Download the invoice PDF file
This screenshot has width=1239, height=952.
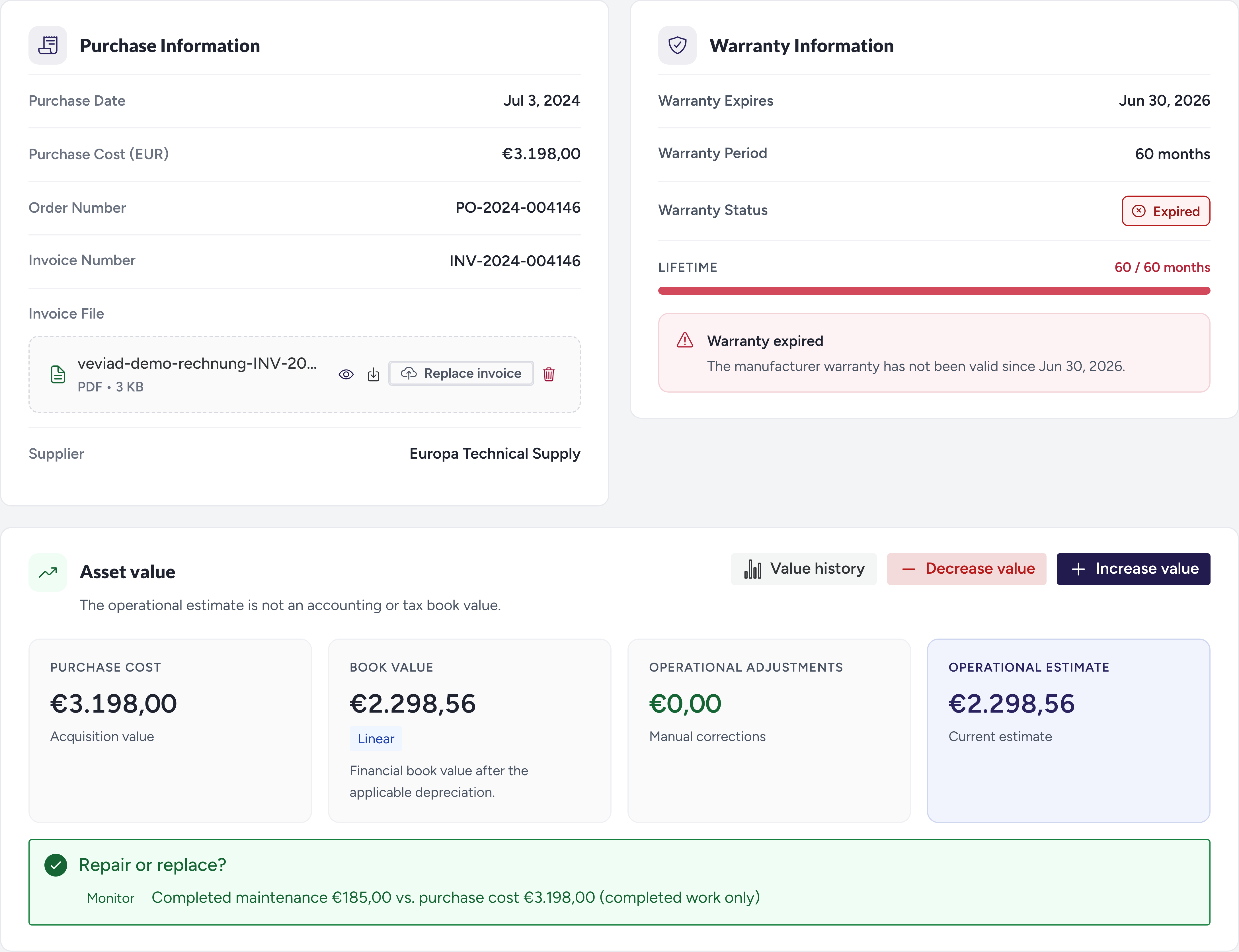coord(373,374)
